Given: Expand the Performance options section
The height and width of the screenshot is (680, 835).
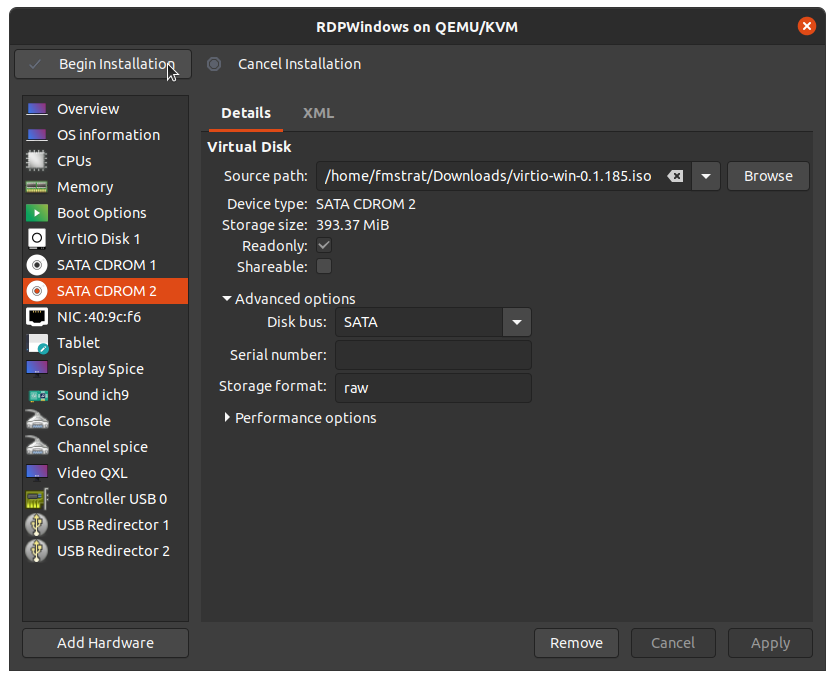Looking at the screenshot, I should click(x=228, y=418).
